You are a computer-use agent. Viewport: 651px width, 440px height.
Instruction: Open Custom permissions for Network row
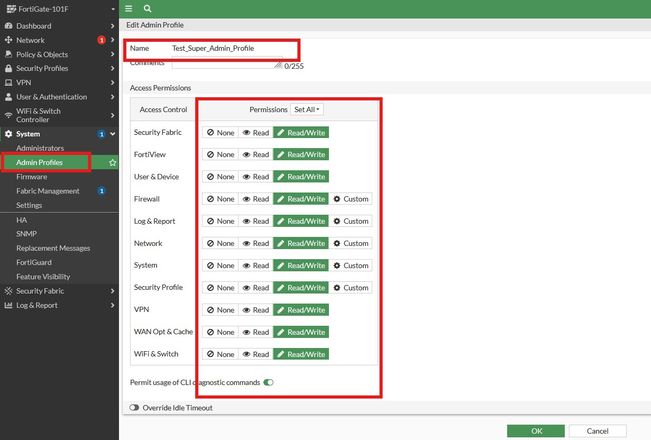351,243
